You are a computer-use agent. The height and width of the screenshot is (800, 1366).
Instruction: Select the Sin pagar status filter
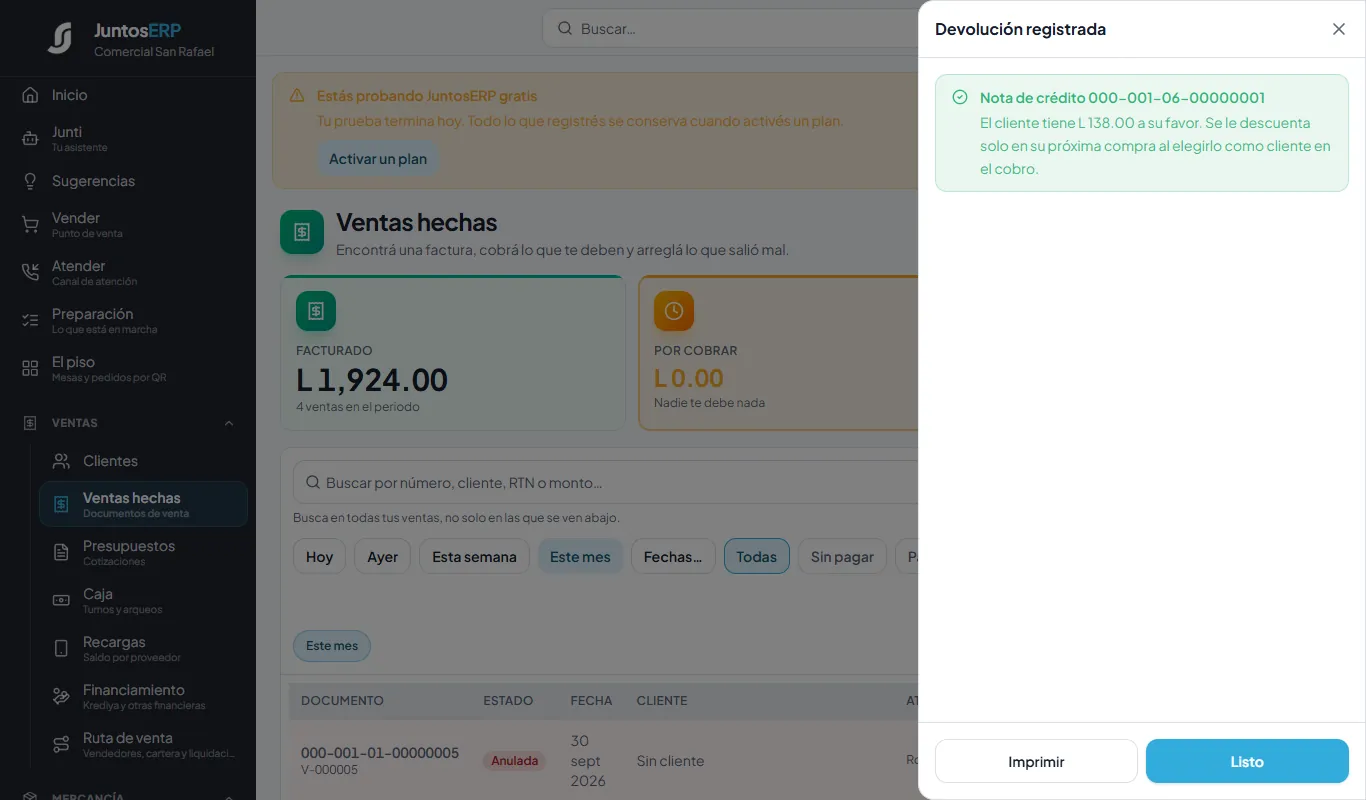pos(842,557)
